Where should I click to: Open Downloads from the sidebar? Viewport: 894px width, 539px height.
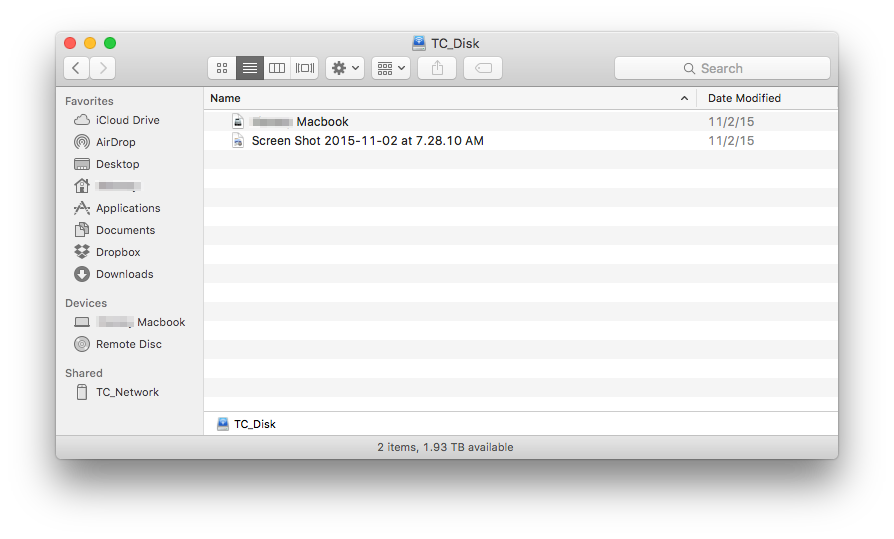[113, 274]
